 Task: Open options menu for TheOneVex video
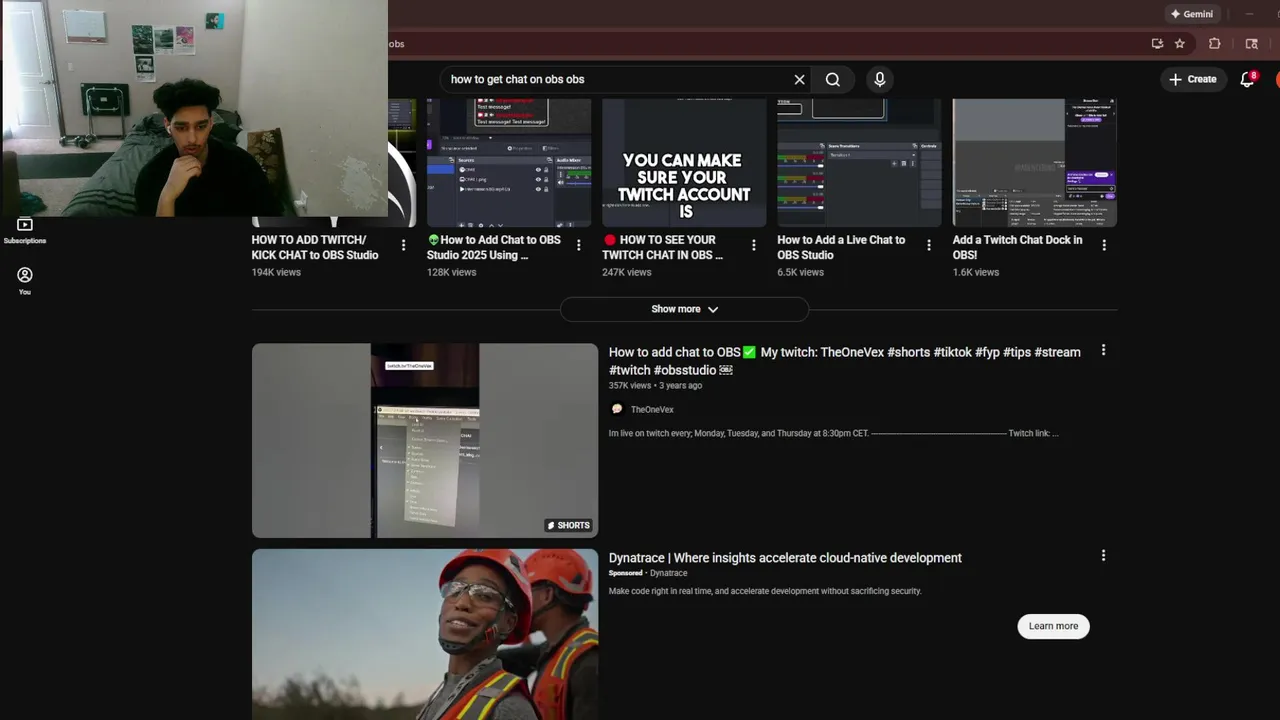click(x=1103, y=350)
